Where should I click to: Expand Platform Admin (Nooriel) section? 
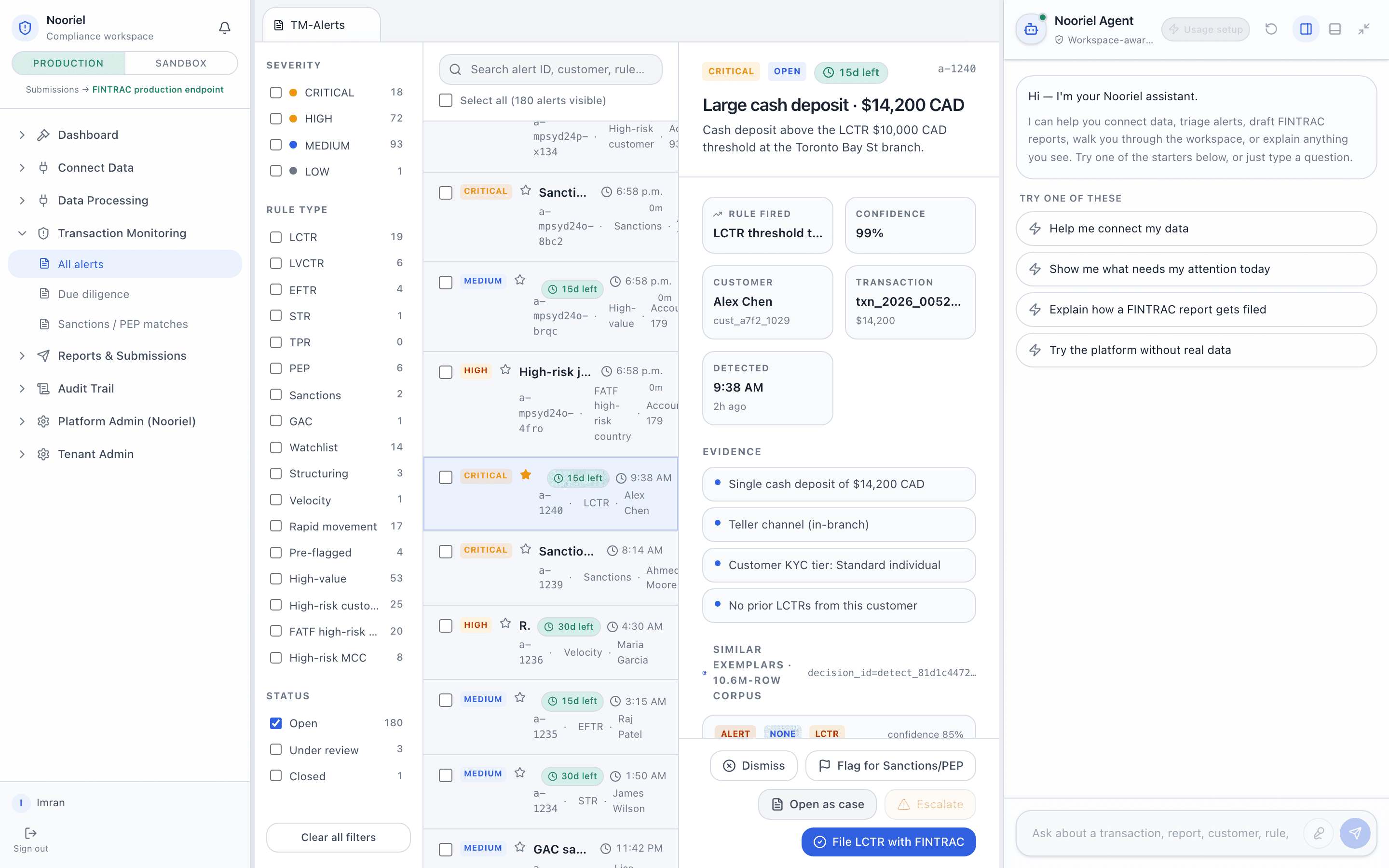22,421
